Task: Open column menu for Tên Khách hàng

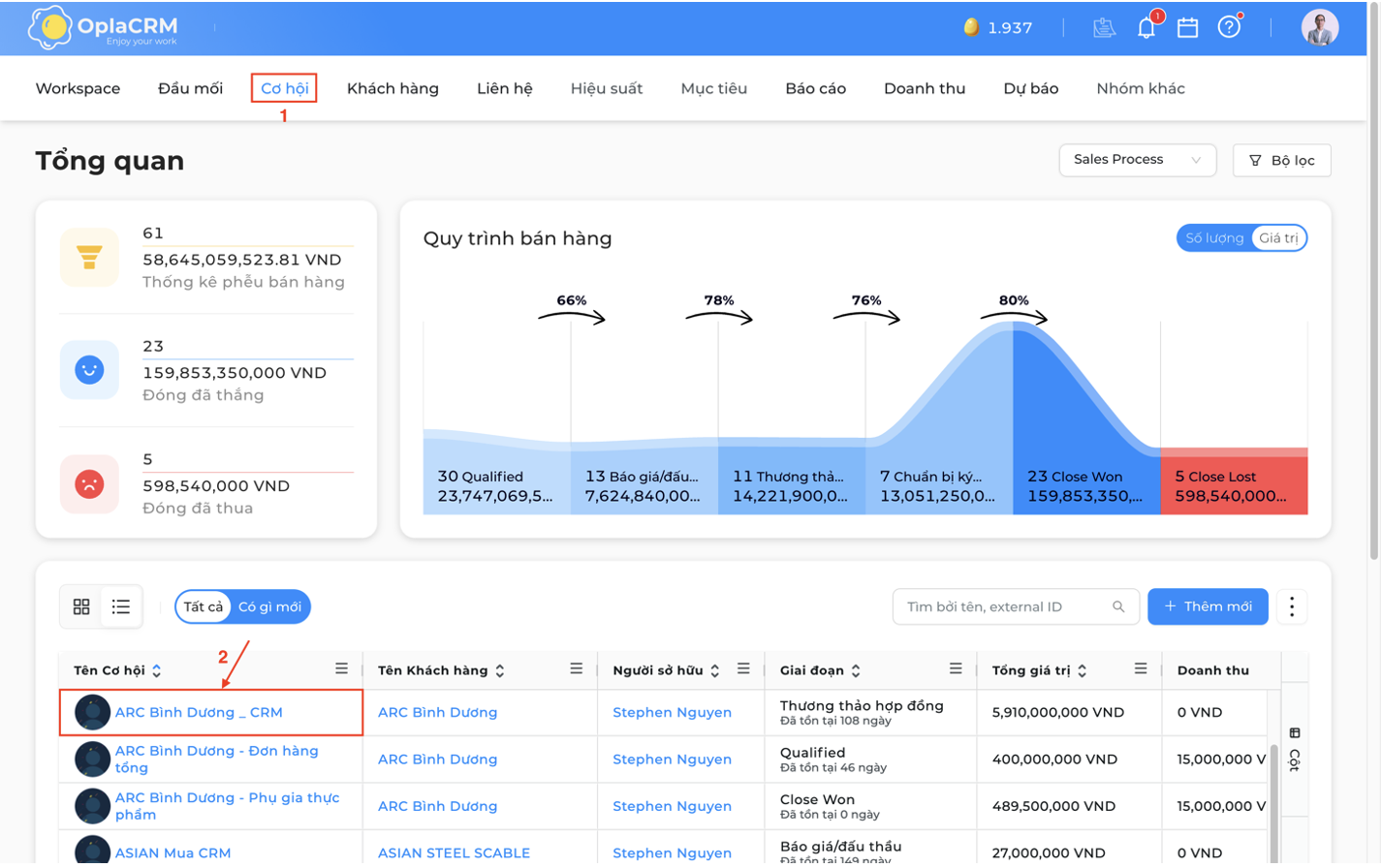Action: tap(577, 668)
